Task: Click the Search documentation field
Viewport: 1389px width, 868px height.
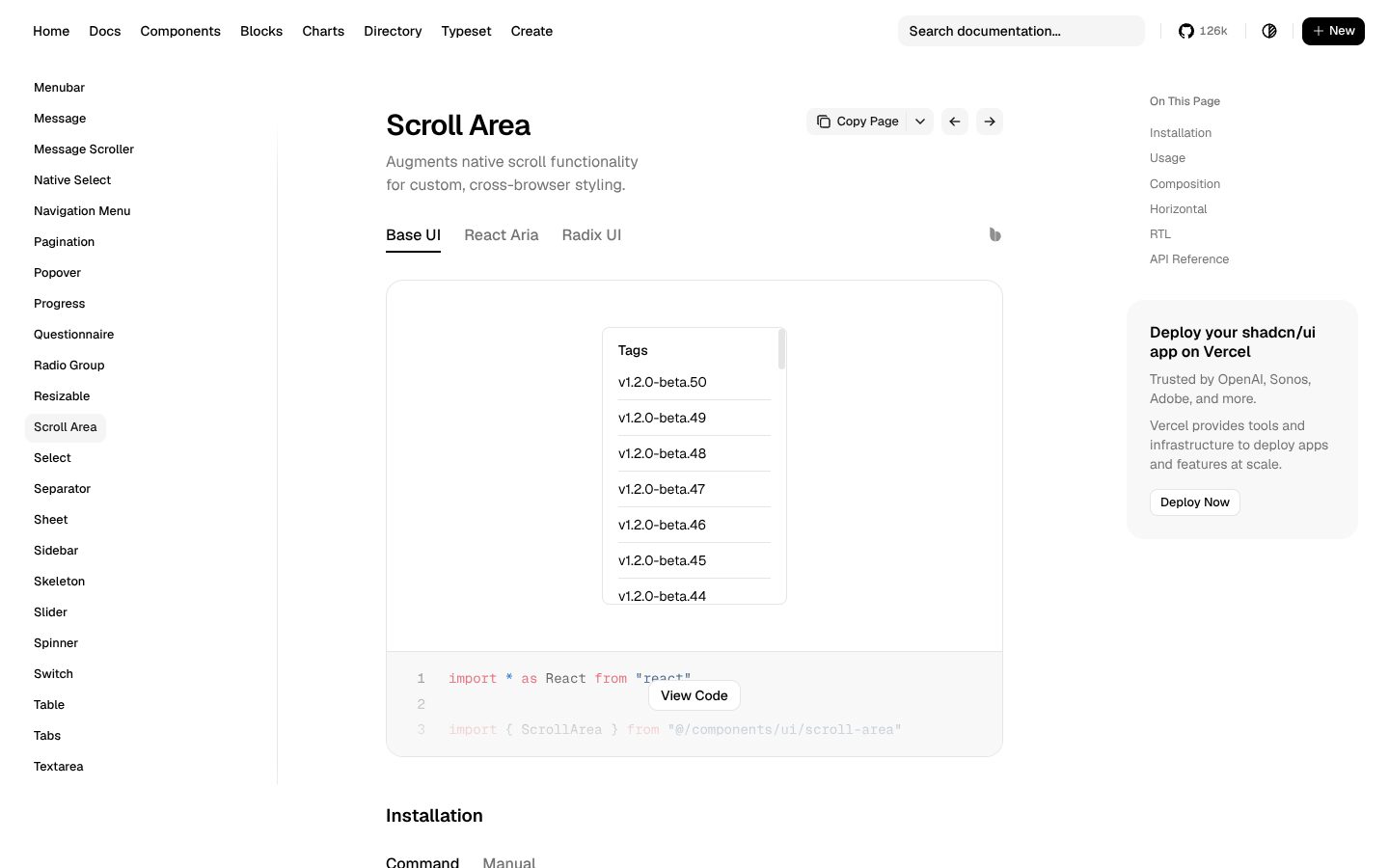Action: pyautogui.click(x=1021, y=31)
